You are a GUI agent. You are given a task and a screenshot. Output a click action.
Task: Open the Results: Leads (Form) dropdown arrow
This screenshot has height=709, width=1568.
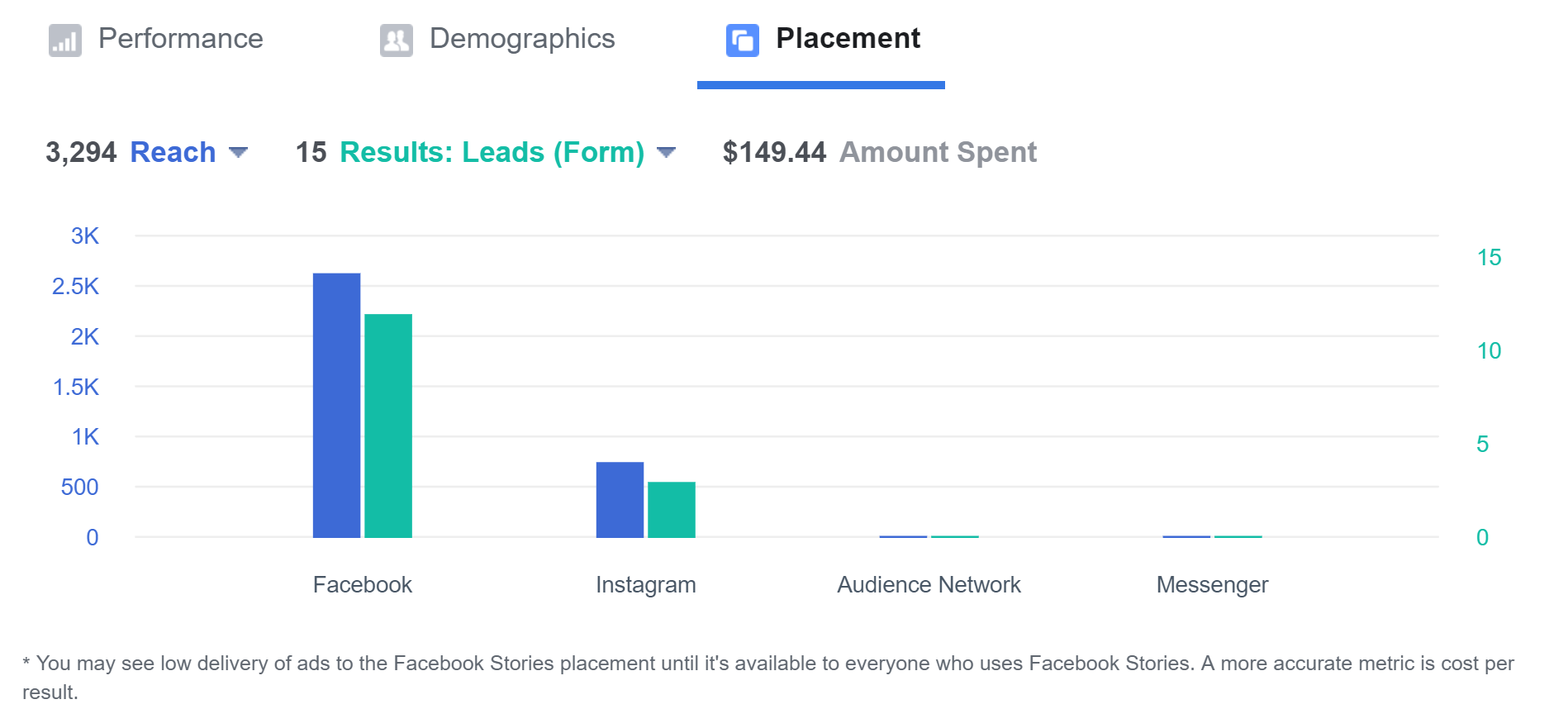[666, 152]
